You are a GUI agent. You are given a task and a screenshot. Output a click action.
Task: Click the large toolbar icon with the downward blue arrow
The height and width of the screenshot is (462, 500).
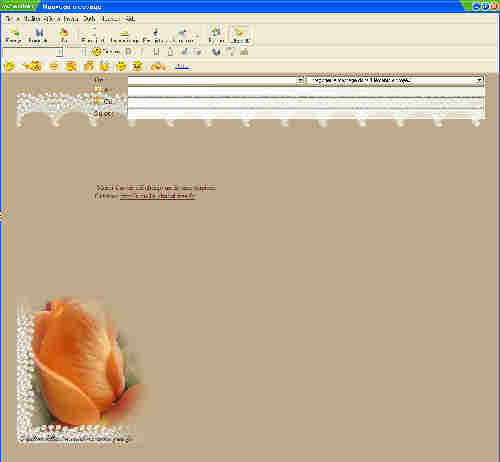pos(155,35)
